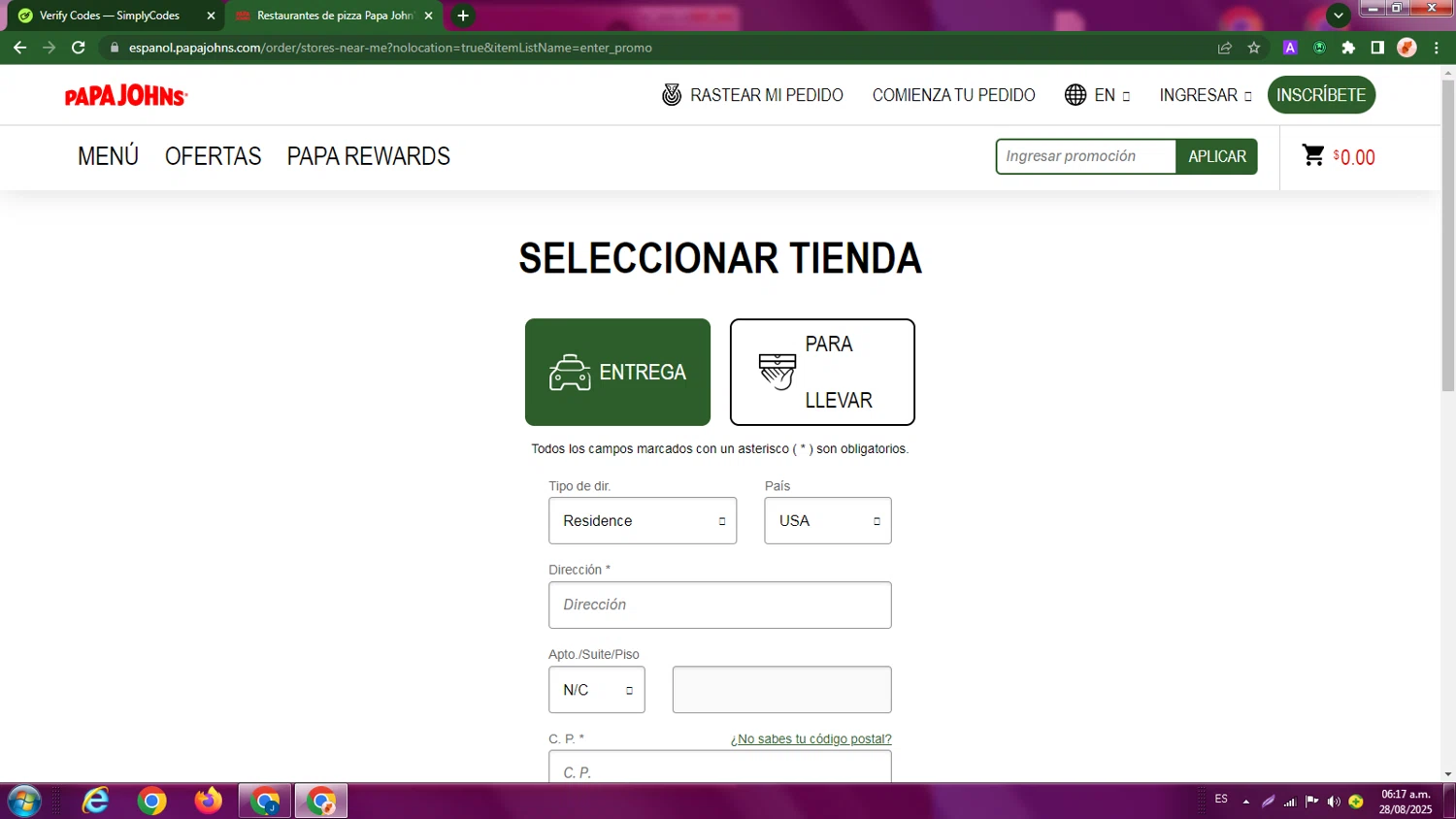Click the ES language indicator in taskbar
Screen dimensions: 1456x819
pos(1221,800)
